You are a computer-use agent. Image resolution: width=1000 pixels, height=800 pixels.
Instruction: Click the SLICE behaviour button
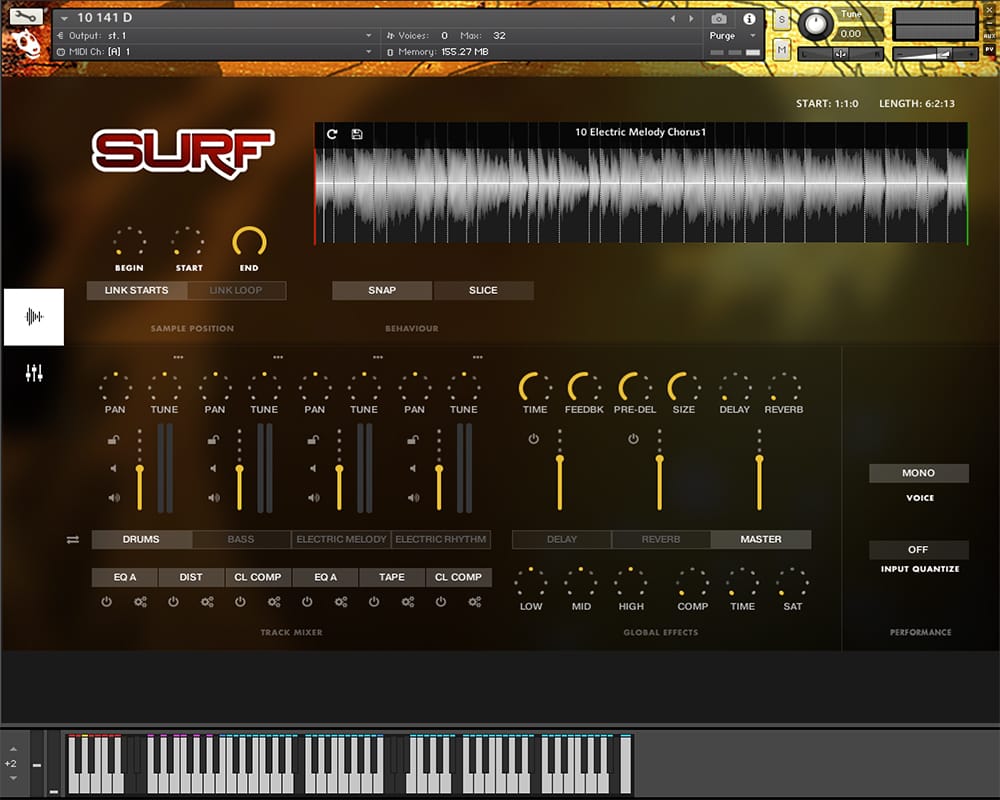(483, 290)
